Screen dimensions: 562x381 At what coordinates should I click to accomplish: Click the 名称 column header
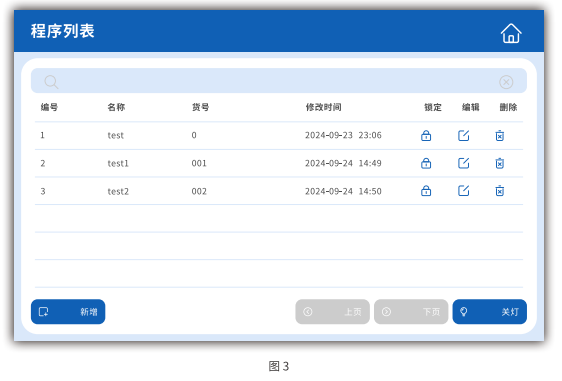[116, 107]
